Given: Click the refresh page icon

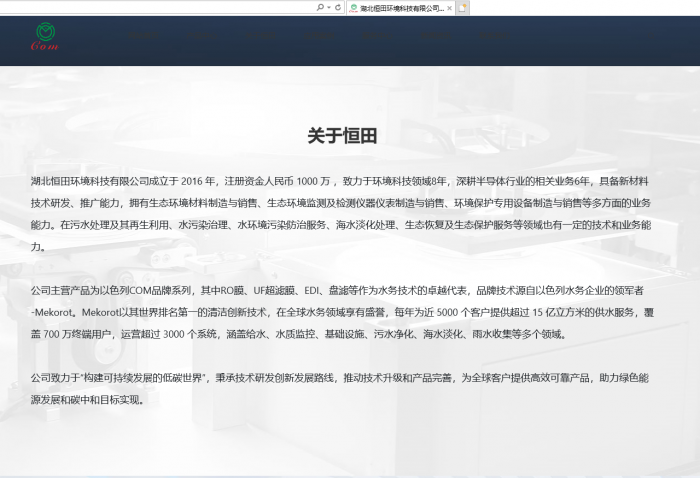Looking at the screenshot, I should pos(338,8).
